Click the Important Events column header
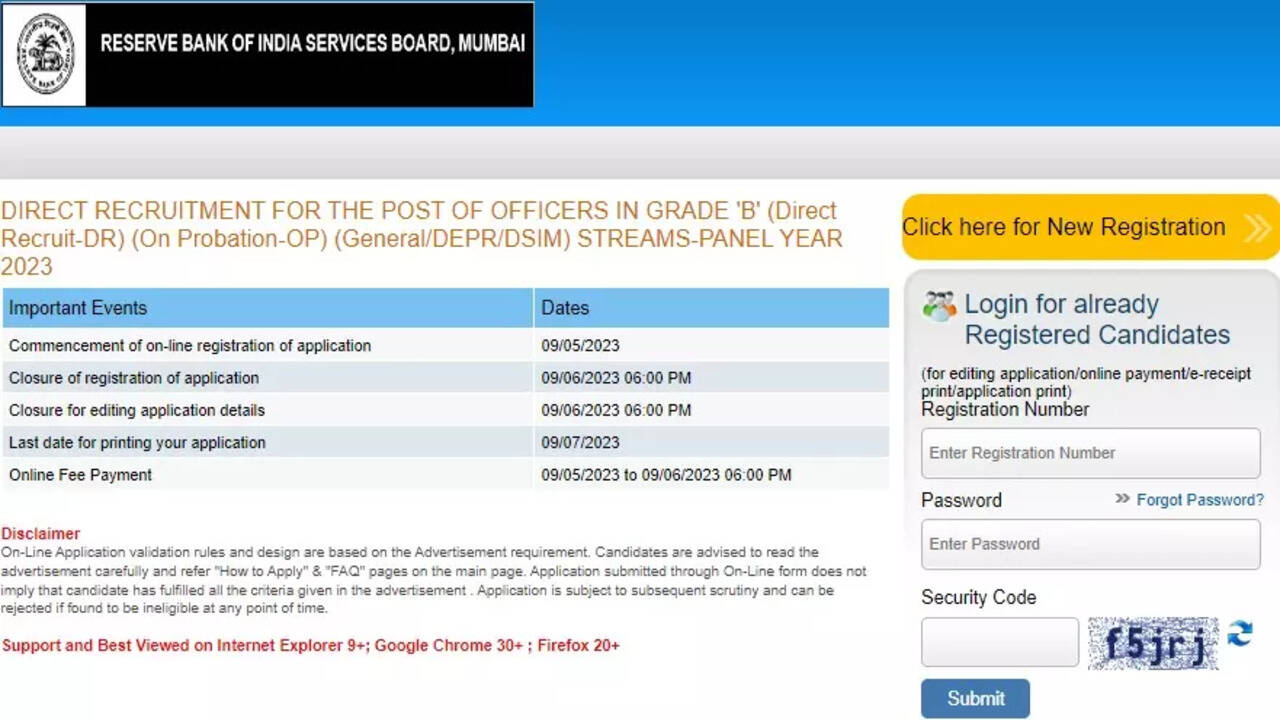This screenshot has width=1280, height=720. pos(78,308)
